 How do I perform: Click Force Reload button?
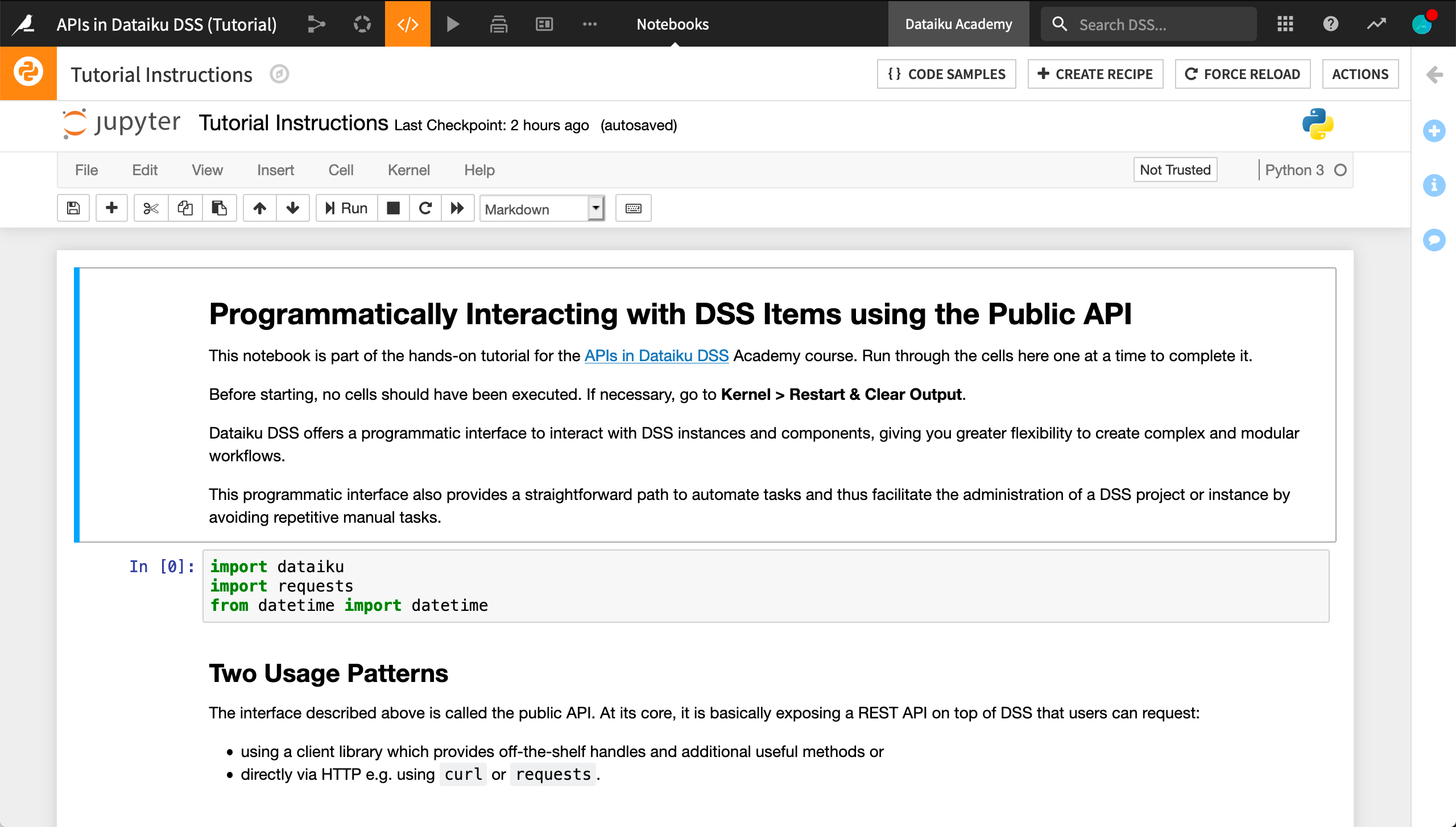(1243, 74)
